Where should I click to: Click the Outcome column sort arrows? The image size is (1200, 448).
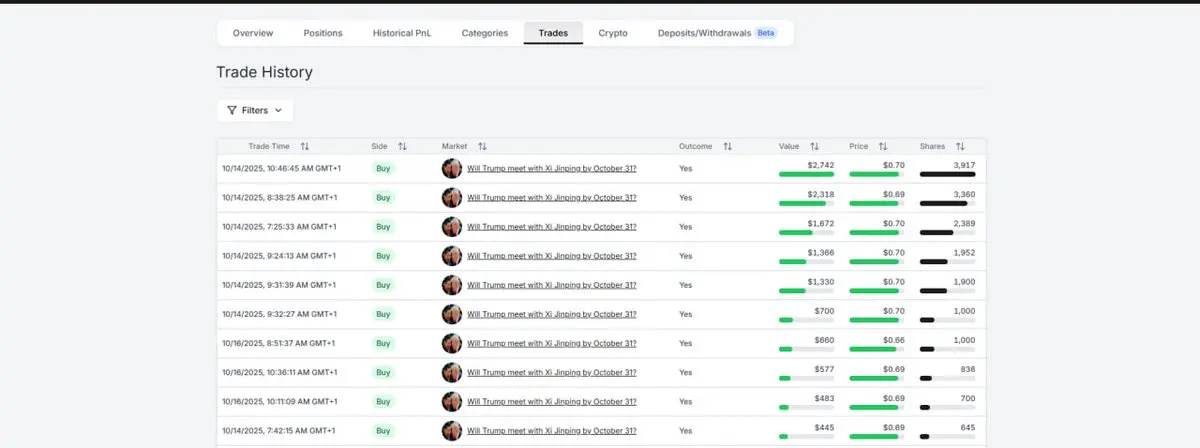728,146
